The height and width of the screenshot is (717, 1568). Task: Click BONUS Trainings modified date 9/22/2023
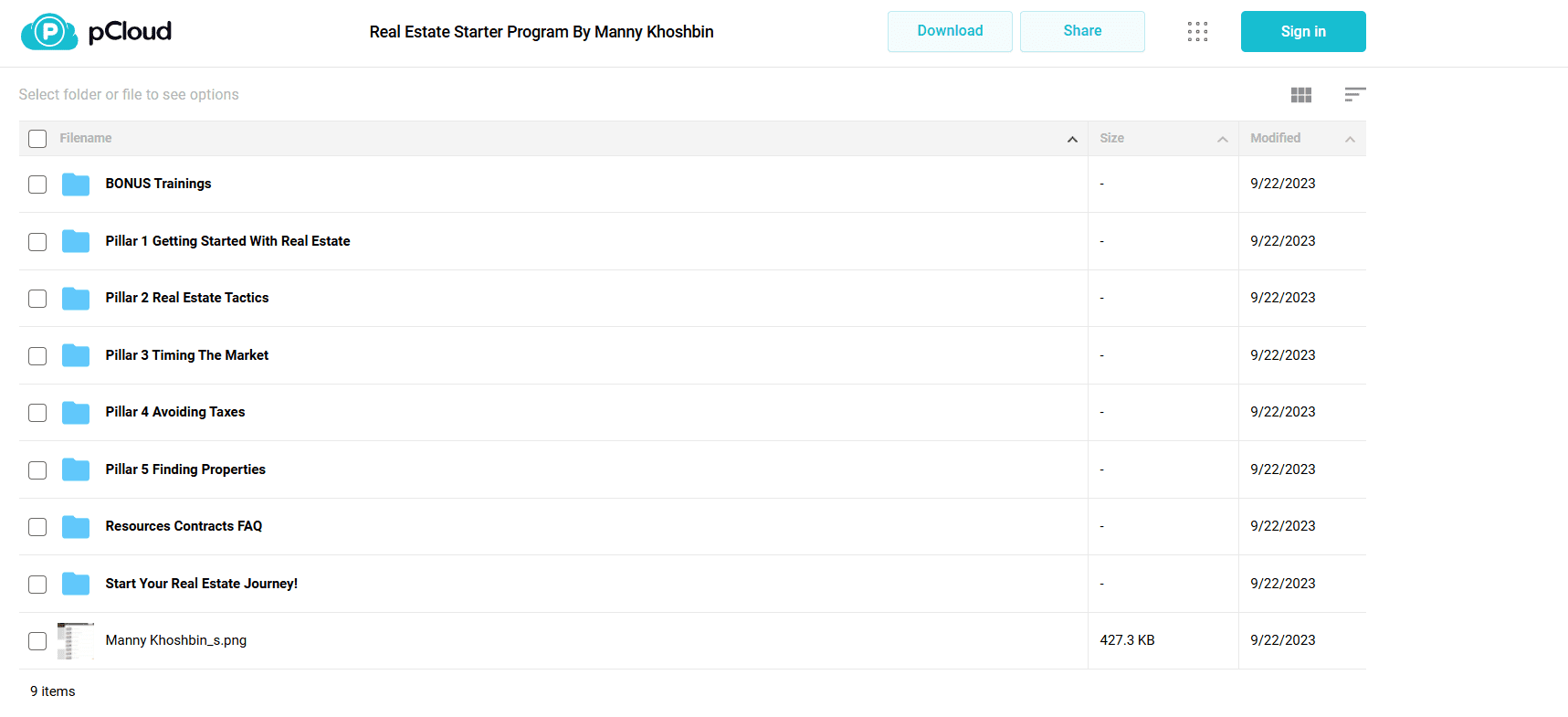click(x=1282, y=184)
